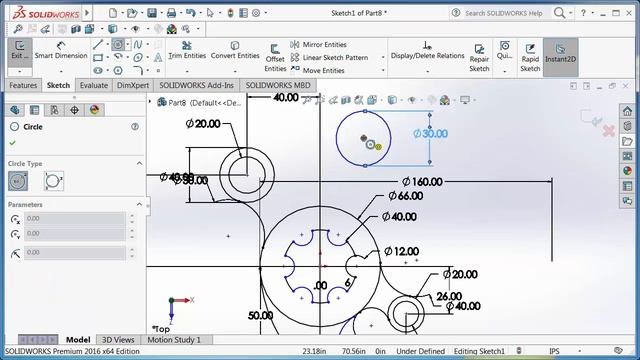Click the Print icon

point(171,13)
